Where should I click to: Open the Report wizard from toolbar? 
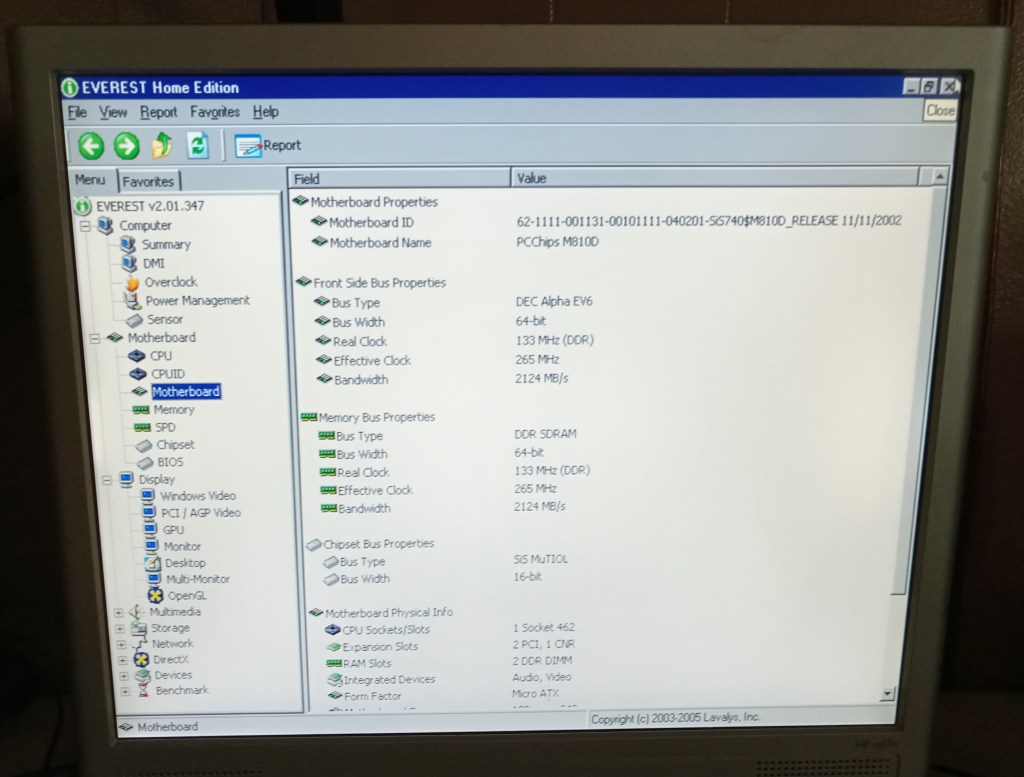point(267,146)
